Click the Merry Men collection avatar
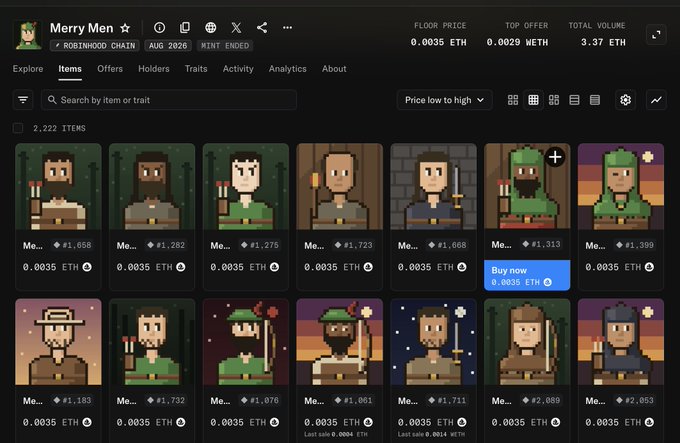Viewport: 680px width, 443px height. (x=28, y=35)
